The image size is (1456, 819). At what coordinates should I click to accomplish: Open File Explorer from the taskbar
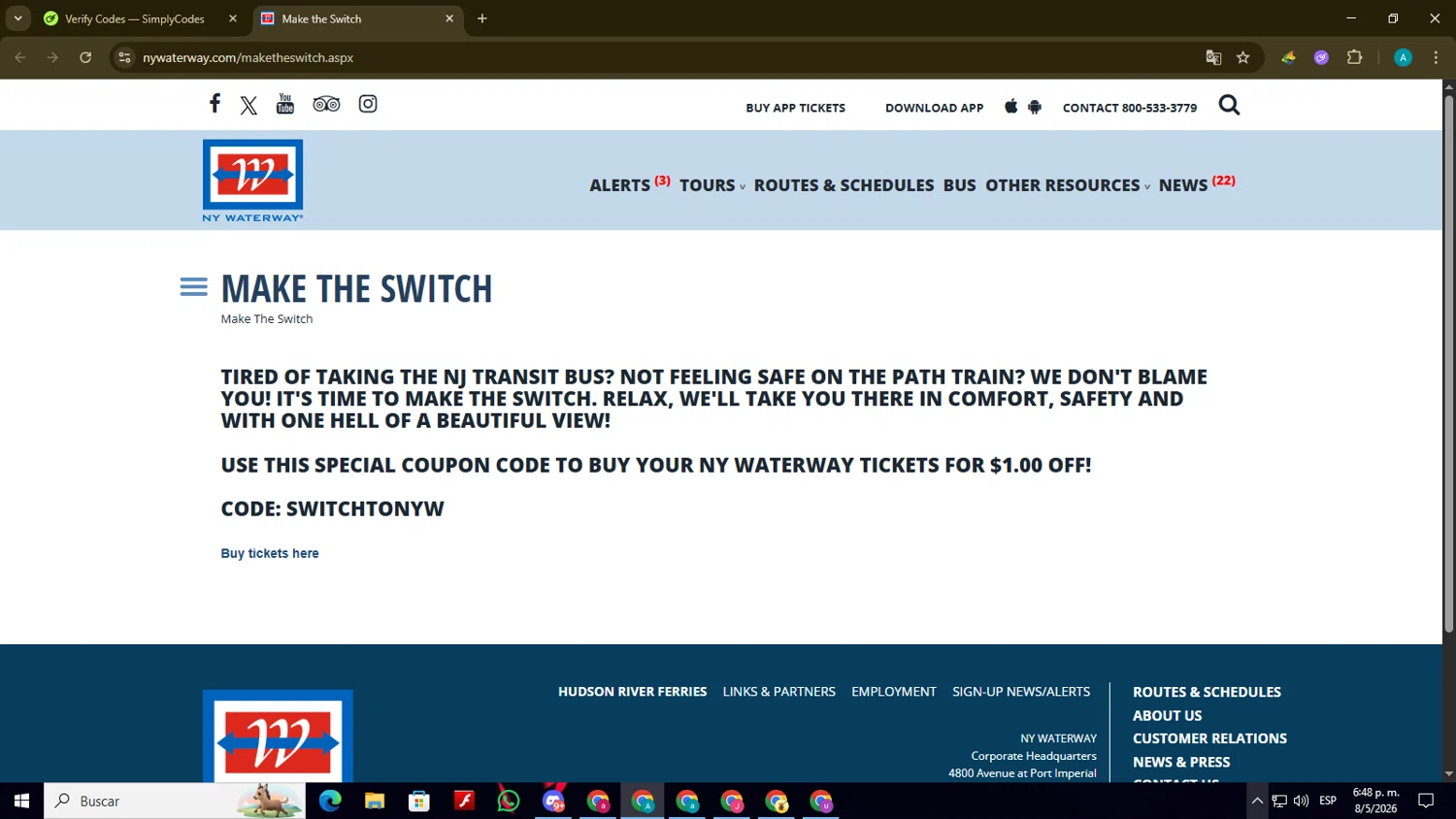click(375, 801)
